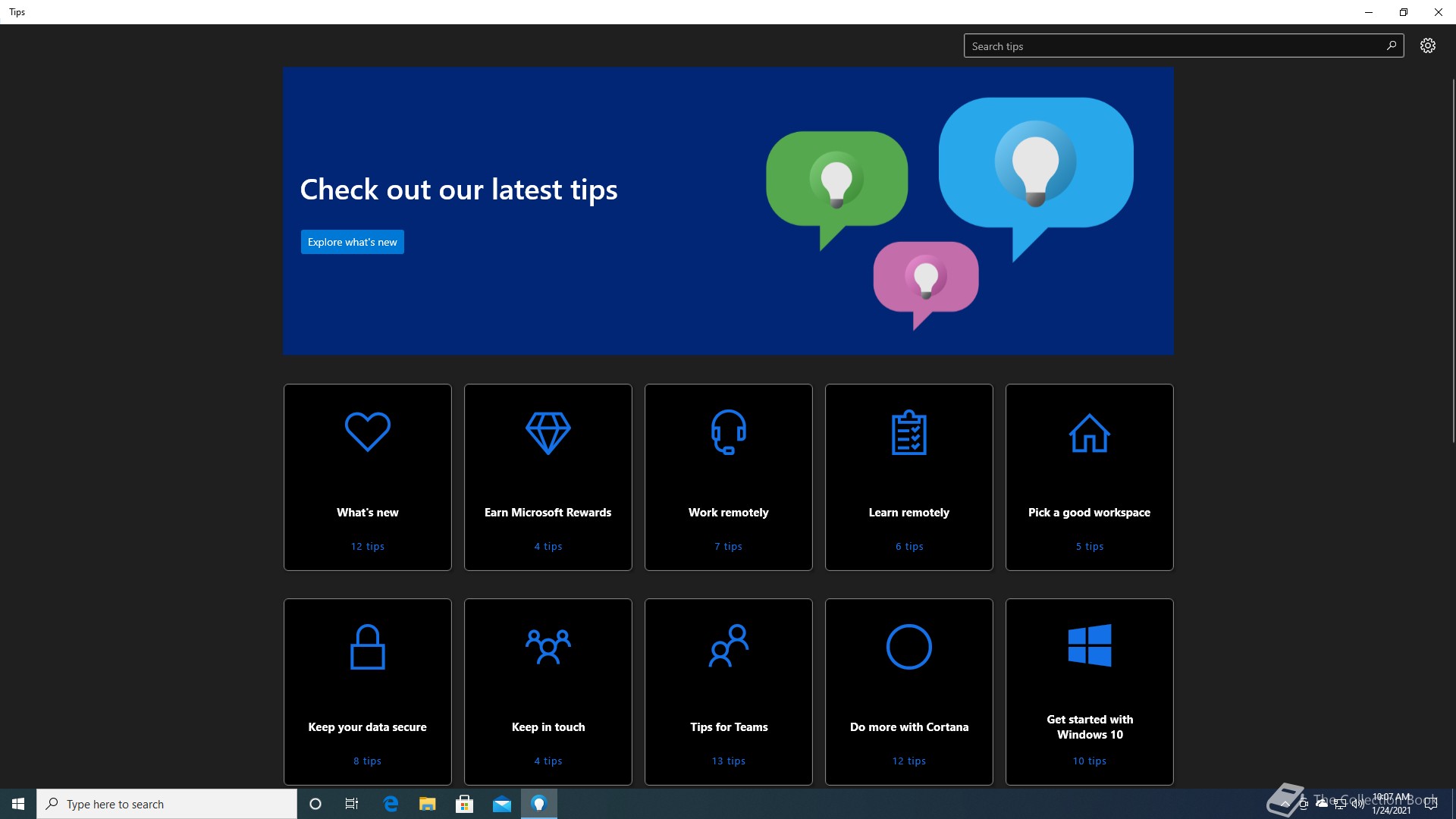Open Cortana from the taskbar
Screen dimensions: 1456x819
click(x=315, y=804)
